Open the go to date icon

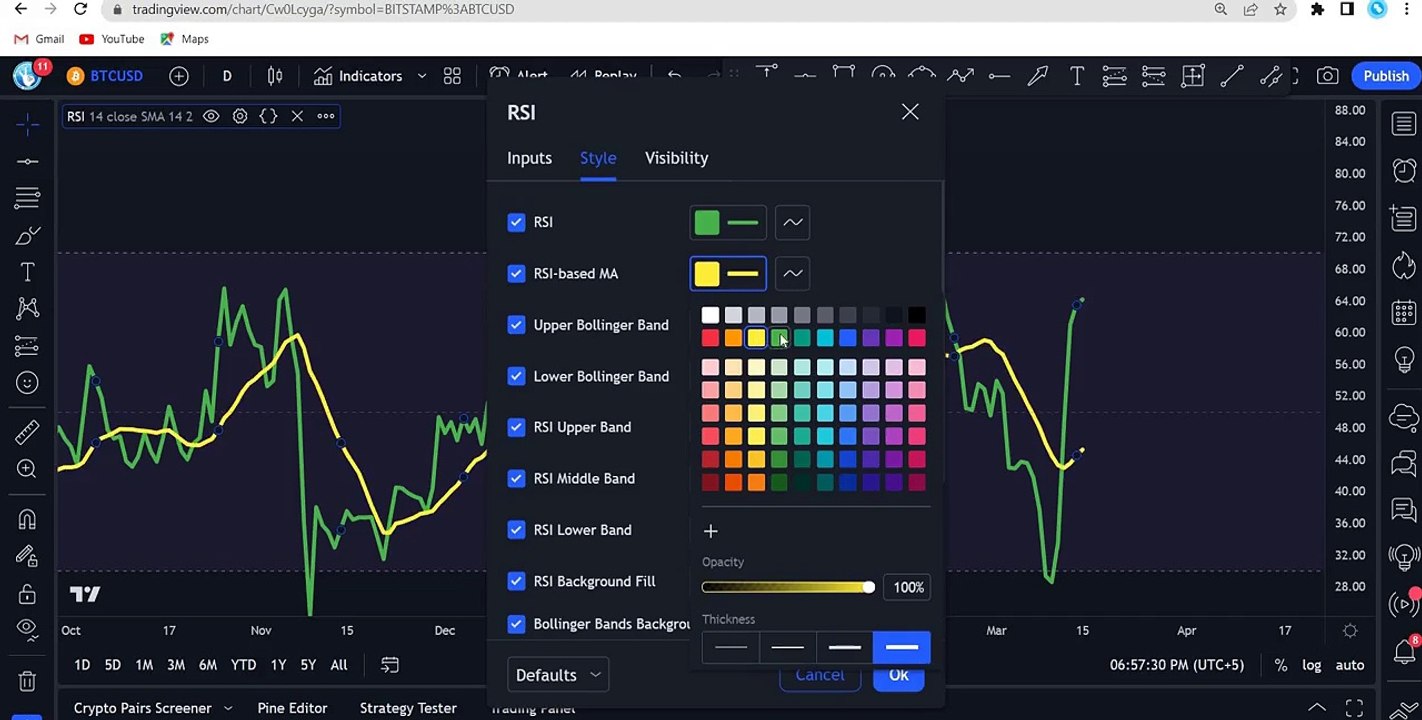point(390,665)
